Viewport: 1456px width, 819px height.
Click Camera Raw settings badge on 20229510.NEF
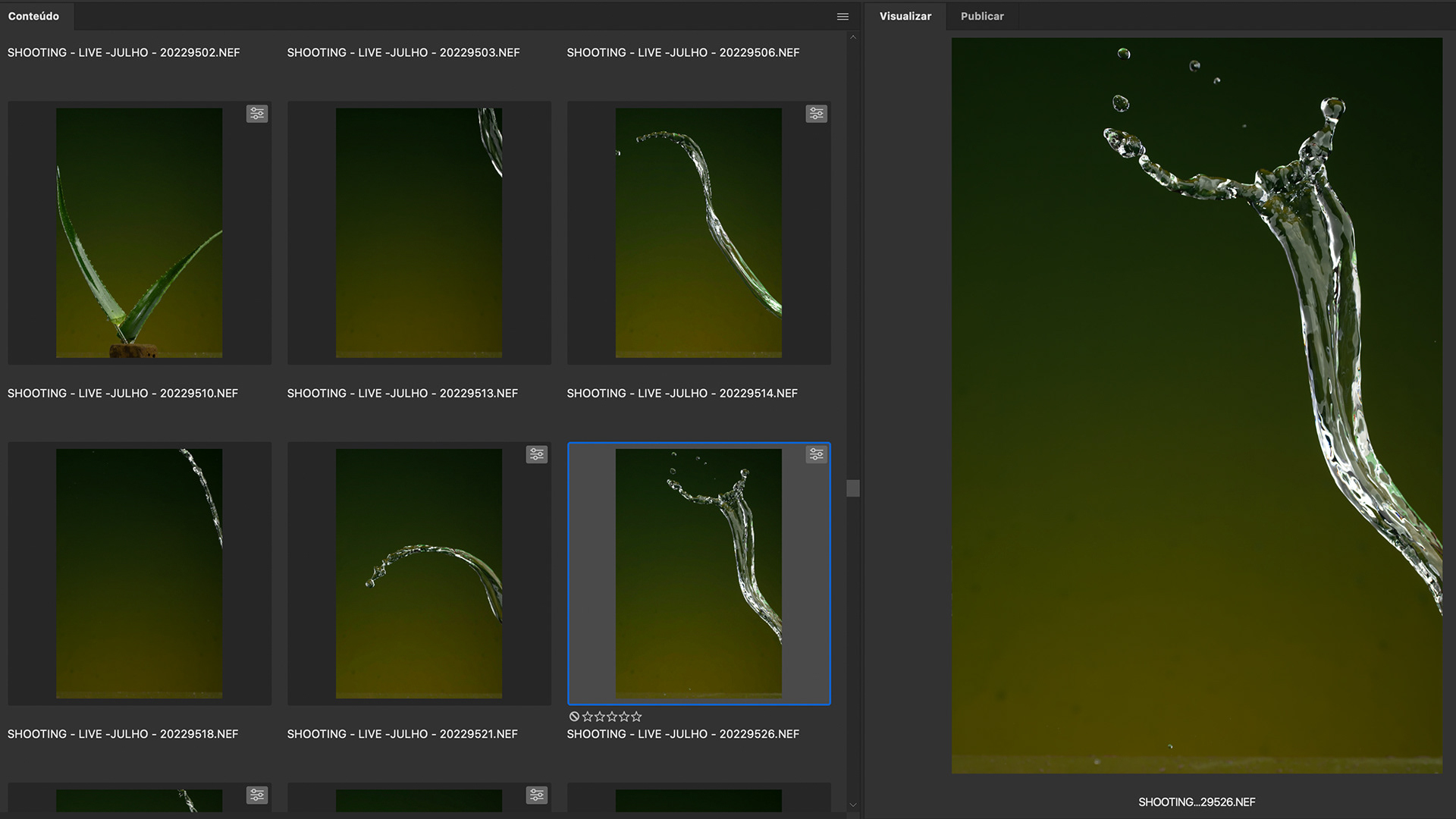(x=257, y=114)
